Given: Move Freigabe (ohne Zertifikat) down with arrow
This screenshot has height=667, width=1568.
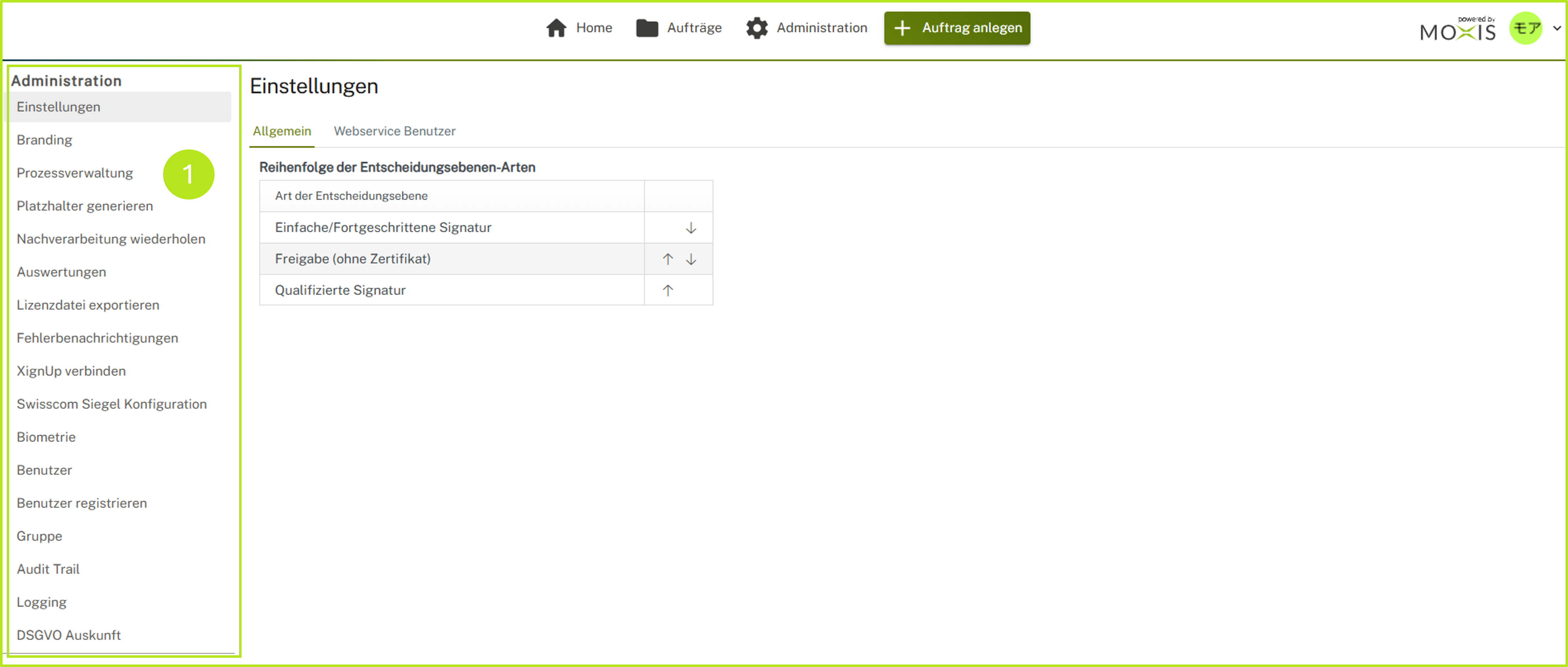Looking at the screenshot, I should (x=691, y=259).
